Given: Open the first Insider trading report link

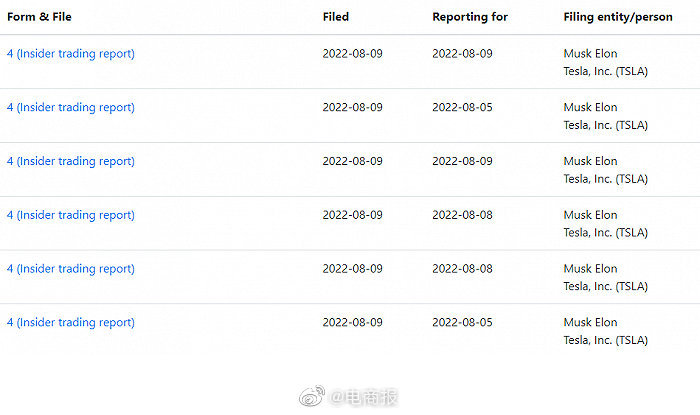Looking at the screenshot, I should [x=71, y=54].
